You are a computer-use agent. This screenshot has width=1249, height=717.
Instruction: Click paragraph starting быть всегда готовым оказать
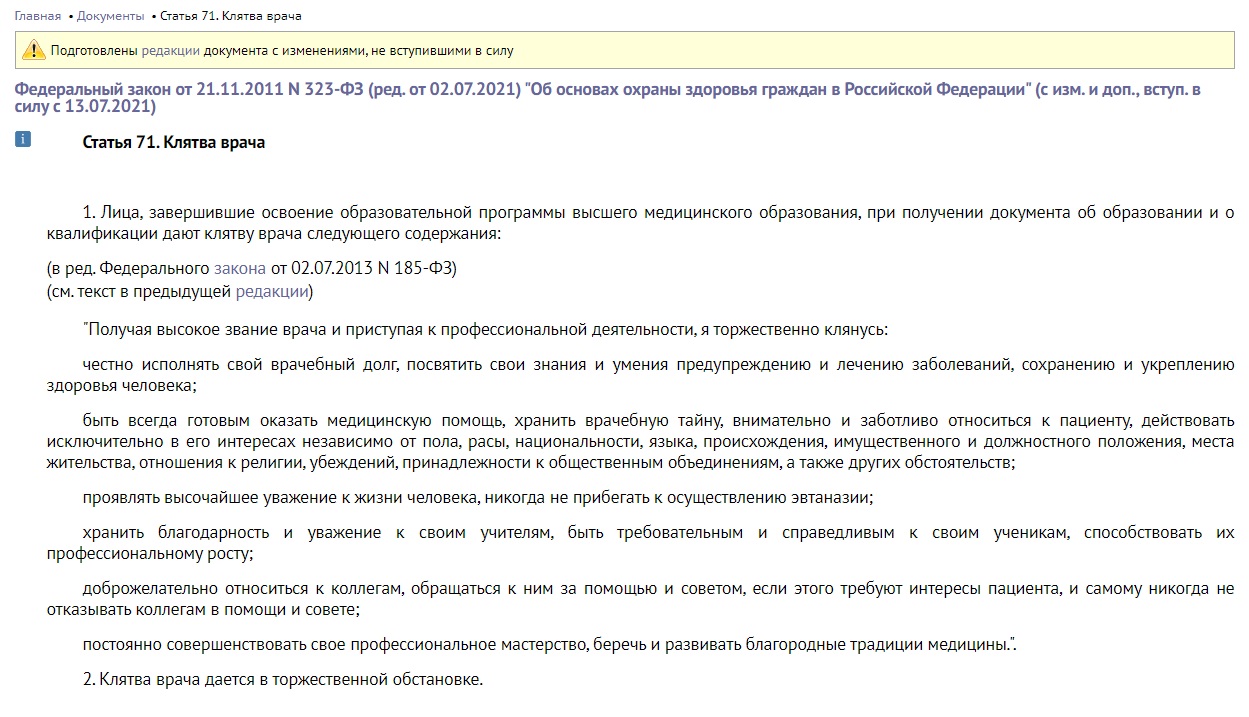[x=640, y=441]
